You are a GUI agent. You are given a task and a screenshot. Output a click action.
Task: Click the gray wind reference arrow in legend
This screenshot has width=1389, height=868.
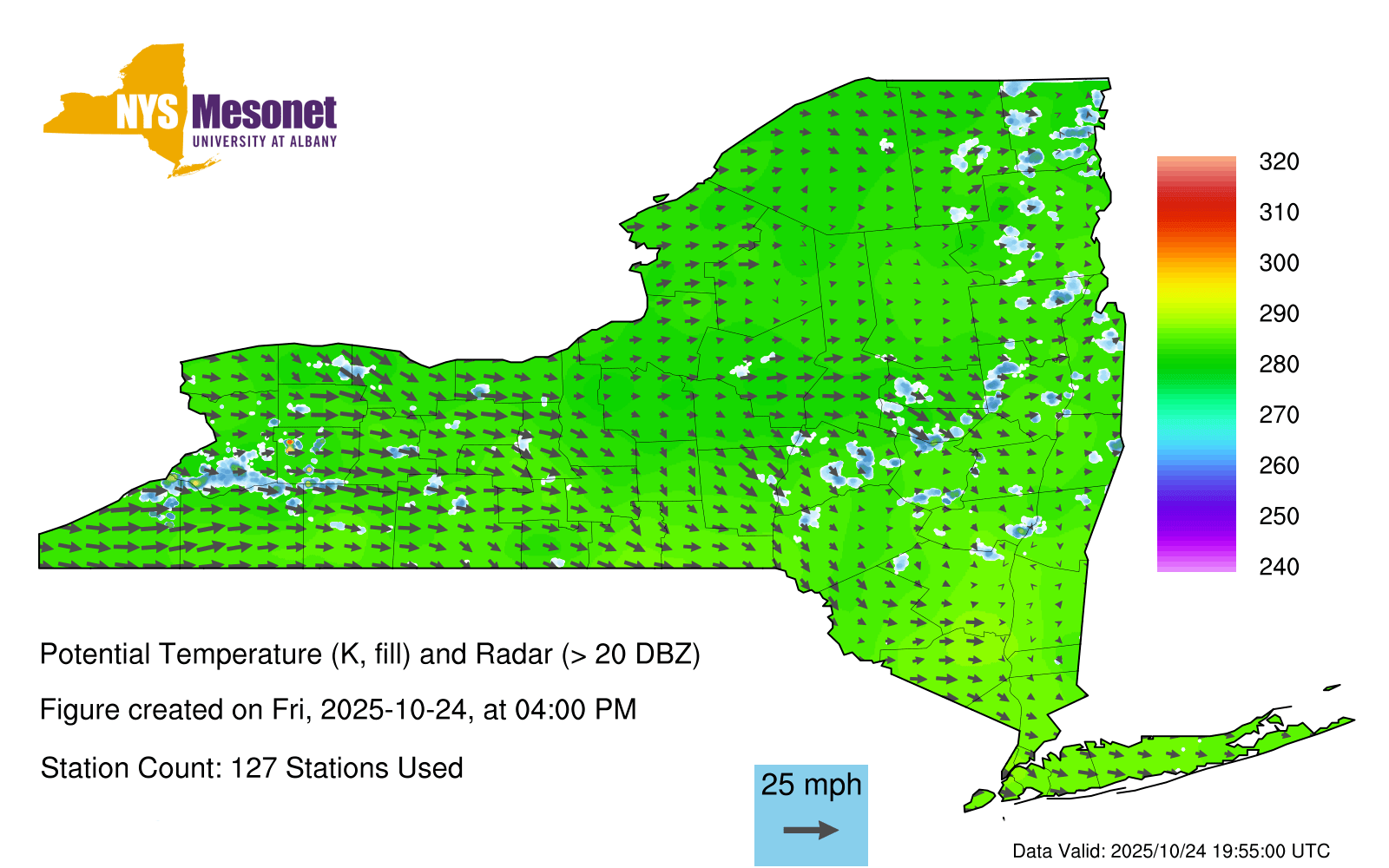811,830
